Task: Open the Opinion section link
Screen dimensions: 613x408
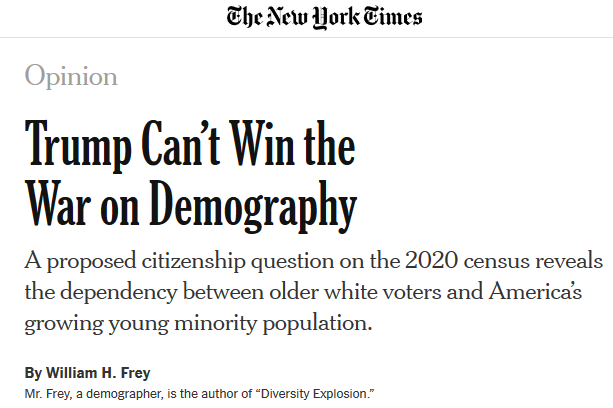Action: [x=71, y=76]
